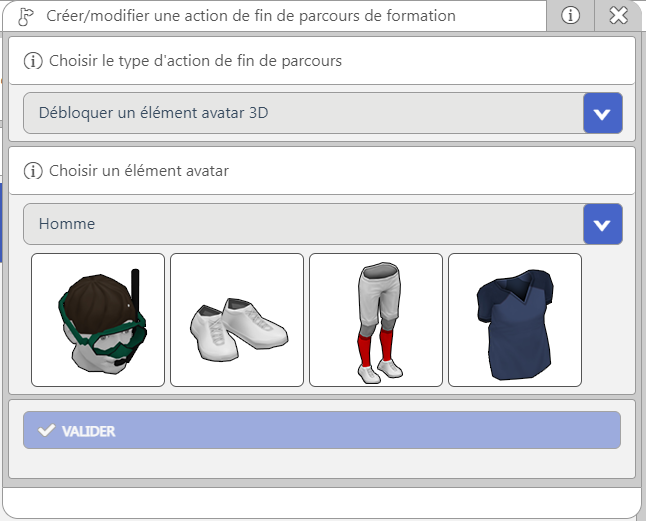Expand the 'Homme' dropdown arrow
This screenshot has height=521, width=646.
602,224
